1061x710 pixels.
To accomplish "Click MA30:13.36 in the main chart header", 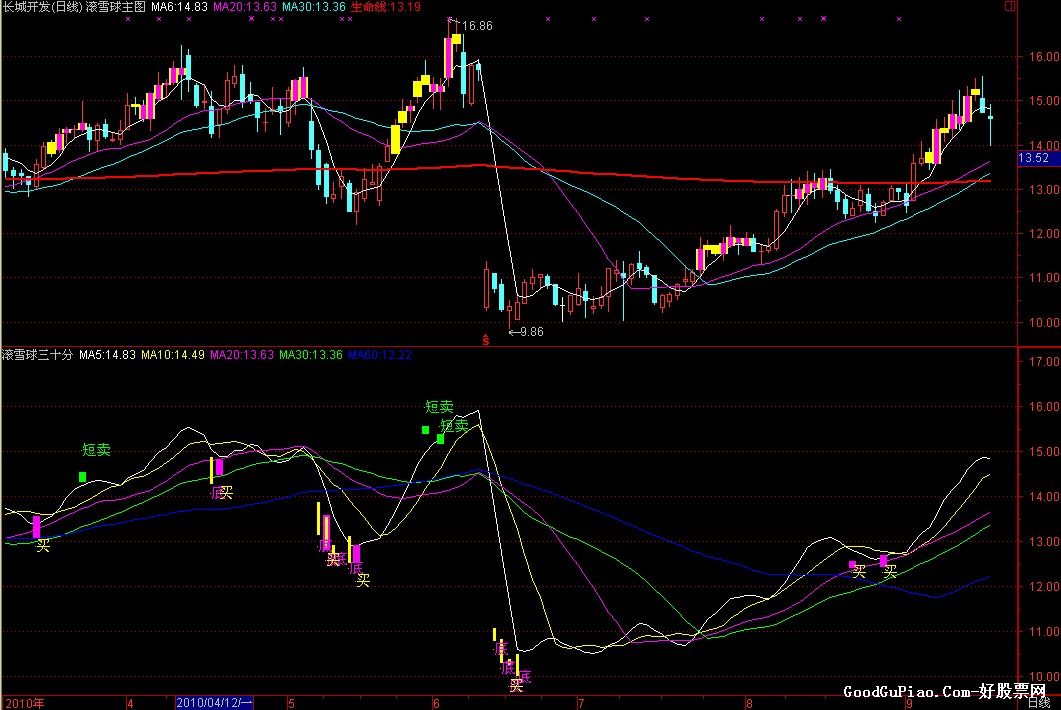I will pos(314,7).
